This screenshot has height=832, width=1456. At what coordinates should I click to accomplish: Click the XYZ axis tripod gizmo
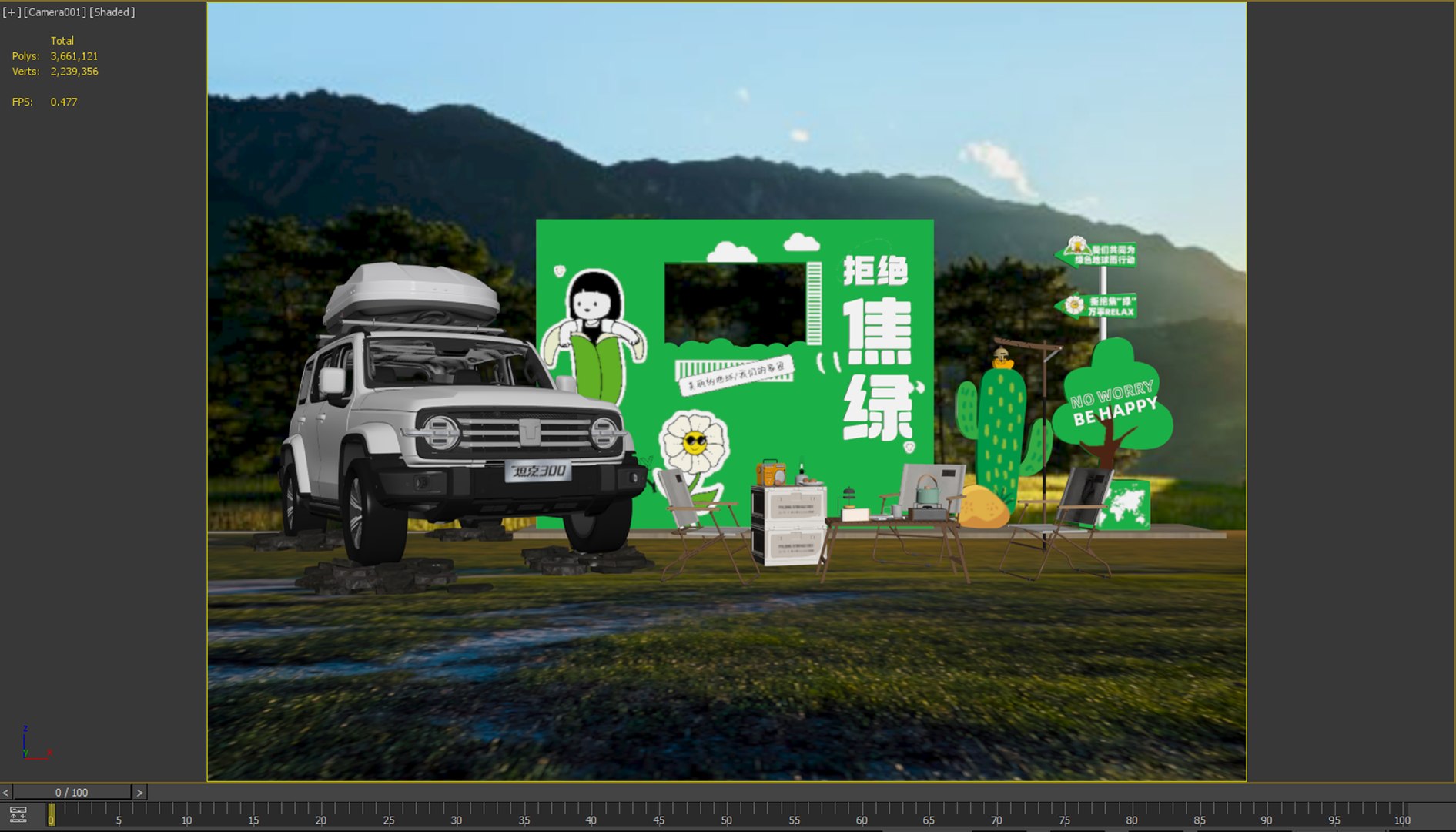coord(35,743)
